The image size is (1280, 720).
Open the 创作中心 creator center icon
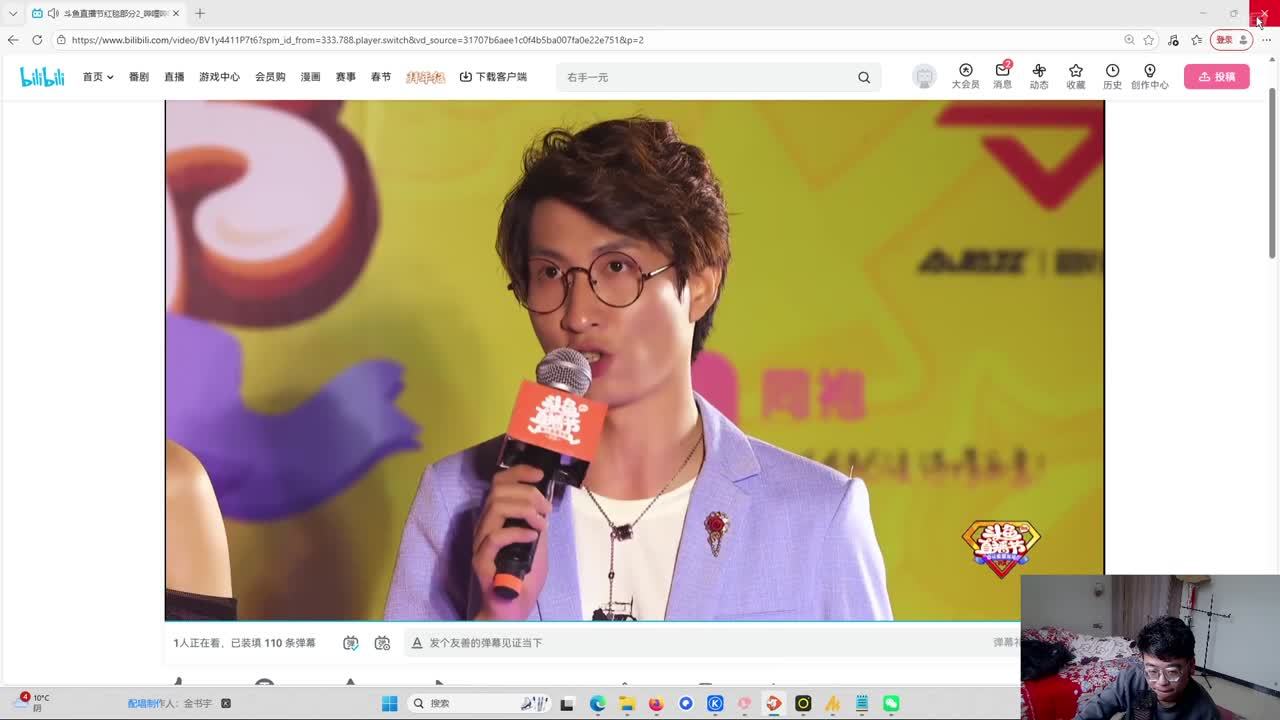(1149, 76)
